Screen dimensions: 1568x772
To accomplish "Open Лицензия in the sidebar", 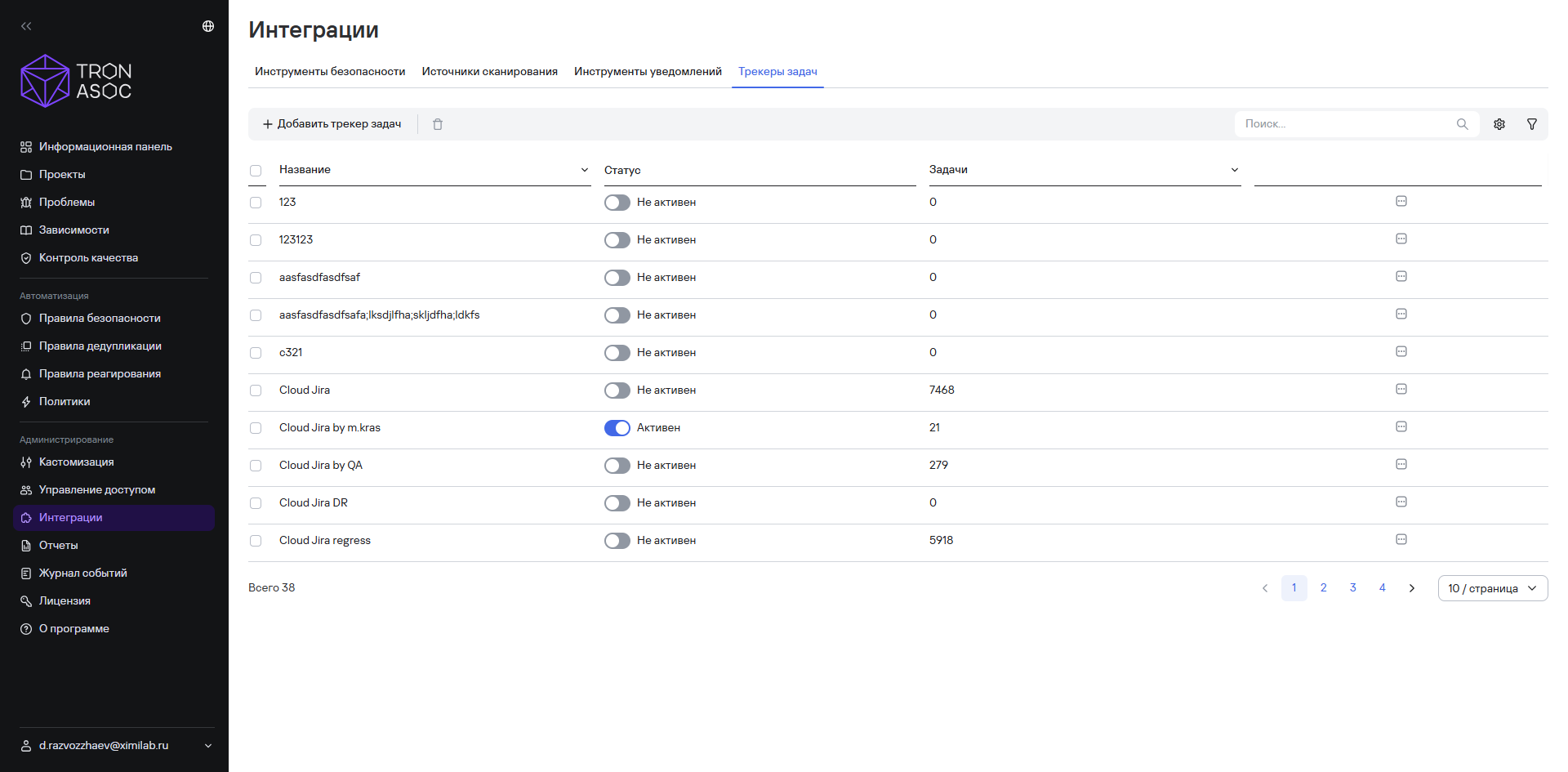I will (x=114, y=601).
